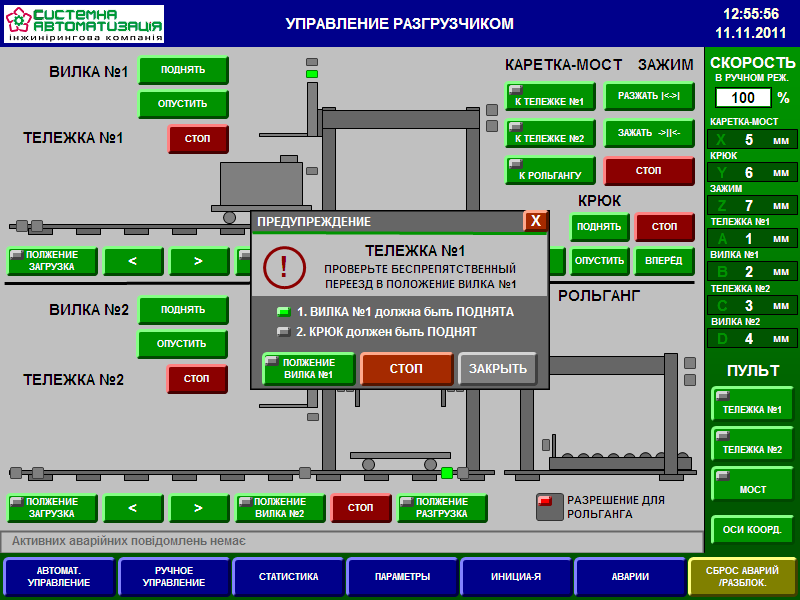Viewport: 800px width, 600px height.
Task: Toggle the ТЕЛЕЖКА №2 pult selector
Action: pyautogui.click(x=752, y=444)
